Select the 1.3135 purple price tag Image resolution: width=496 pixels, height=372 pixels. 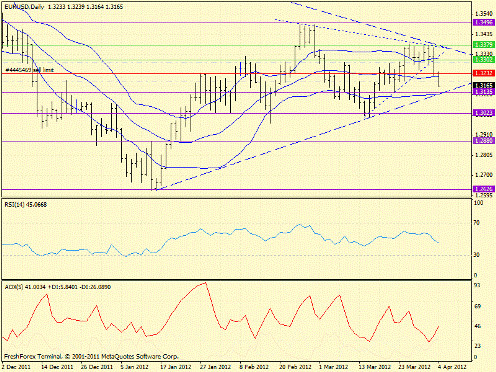coord(484,92)
